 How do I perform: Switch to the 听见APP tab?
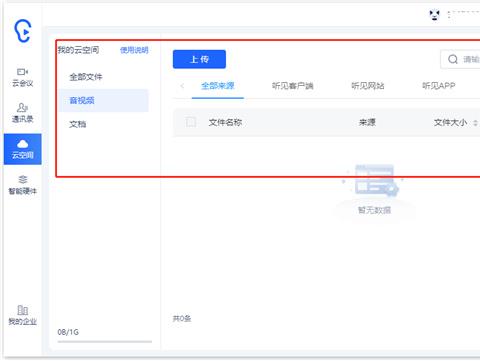439,86
